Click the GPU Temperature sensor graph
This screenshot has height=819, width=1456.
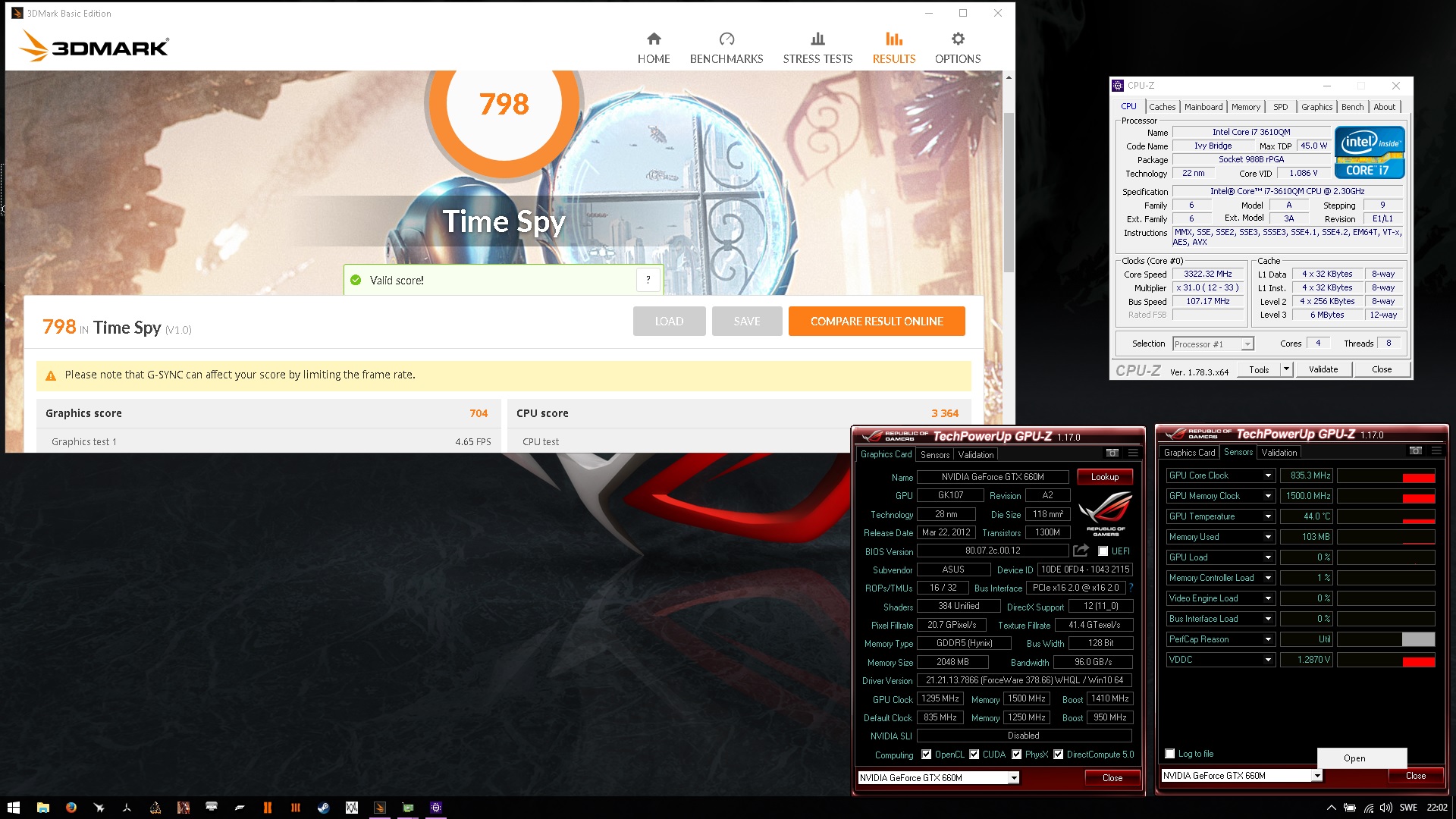[x=1385, y=516]
